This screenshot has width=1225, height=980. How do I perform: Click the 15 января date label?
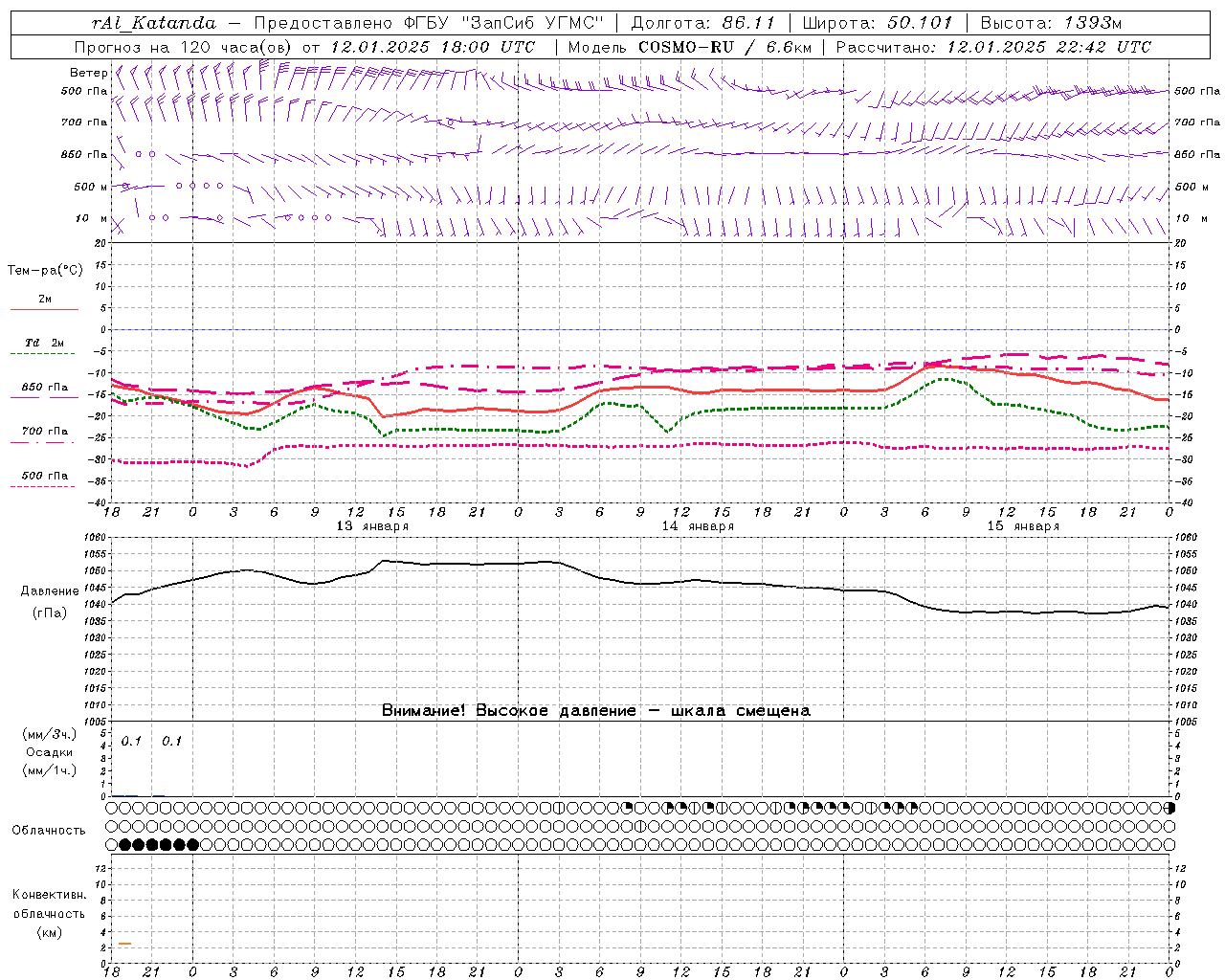click(x=1023, y=526)
